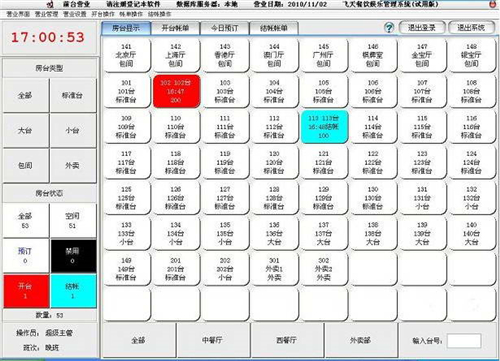Show the 外卖部 area tables
Image resolution: width=500 pixels, height=361 pixels.
[360, 340]
